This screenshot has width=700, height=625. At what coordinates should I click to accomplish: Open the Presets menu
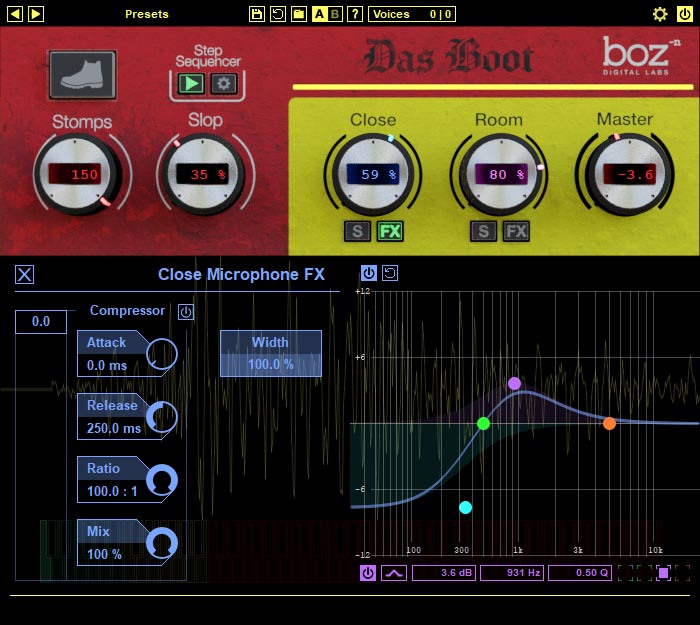point(146,14)
